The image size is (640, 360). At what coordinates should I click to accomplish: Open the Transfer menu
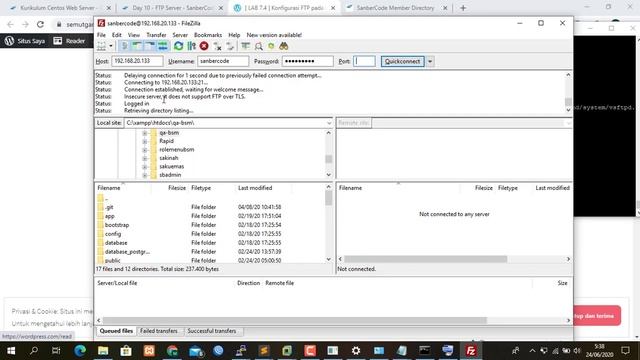point(156,35)
